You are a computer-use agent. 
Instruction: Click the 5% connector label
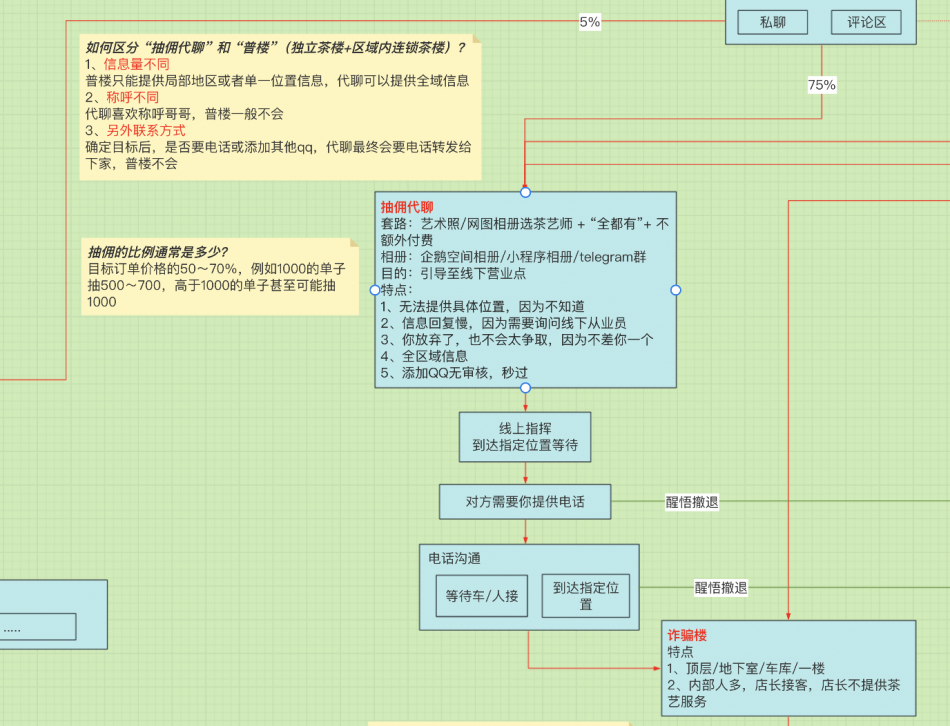pyautogui.click(x=590, y=21)
